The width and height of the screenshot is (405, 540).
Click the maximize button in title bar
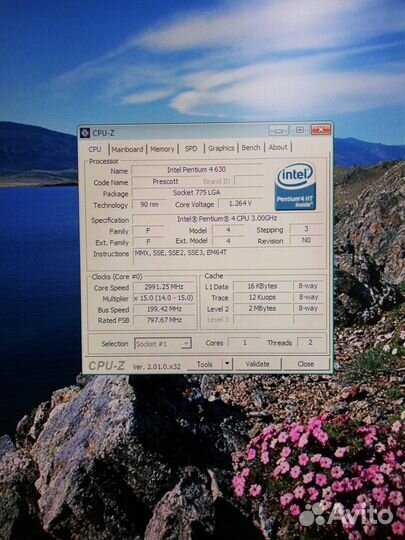[300, 130]
